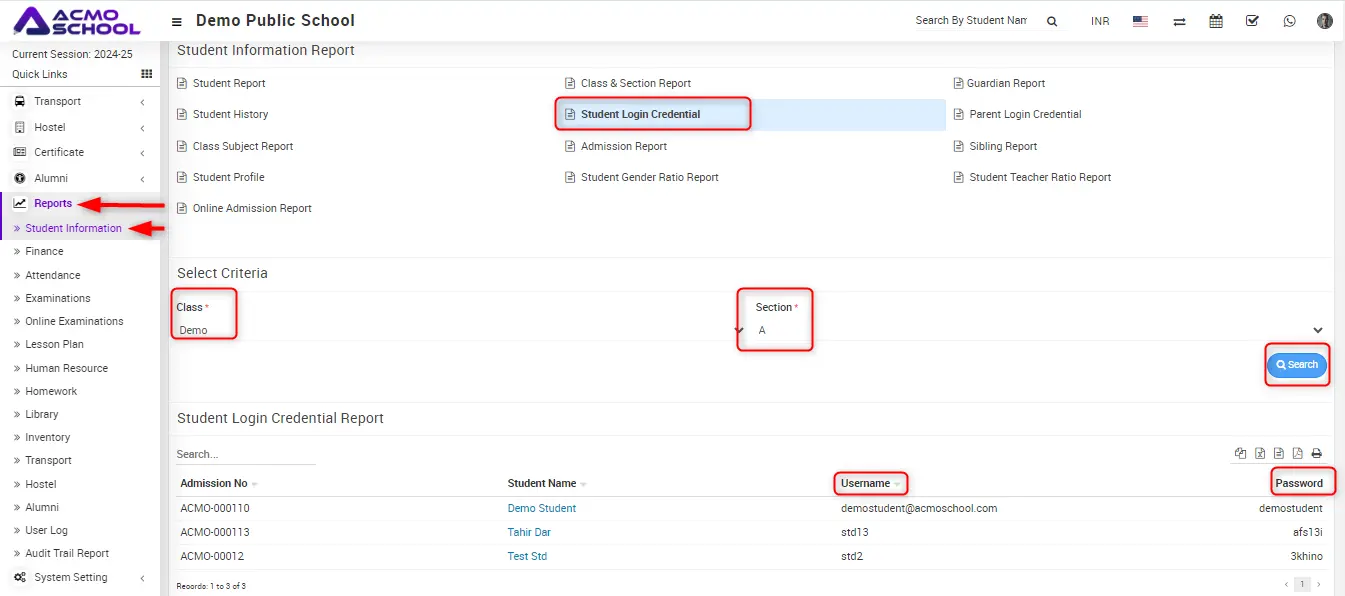Click the US flag language icon

[1140, 21]
